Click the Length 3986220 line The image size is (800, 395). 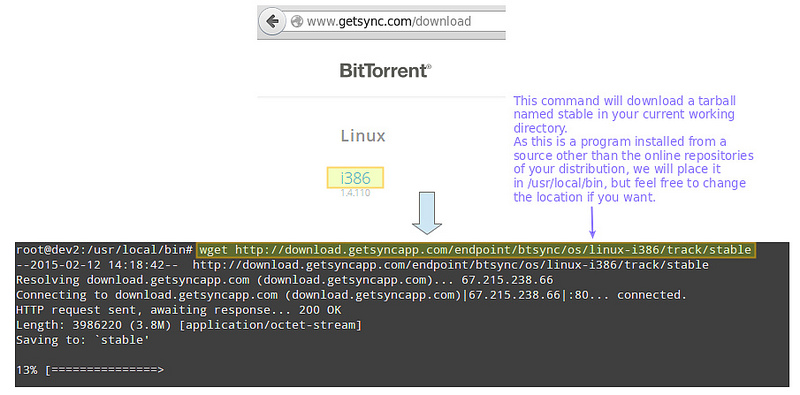(189, 325)
